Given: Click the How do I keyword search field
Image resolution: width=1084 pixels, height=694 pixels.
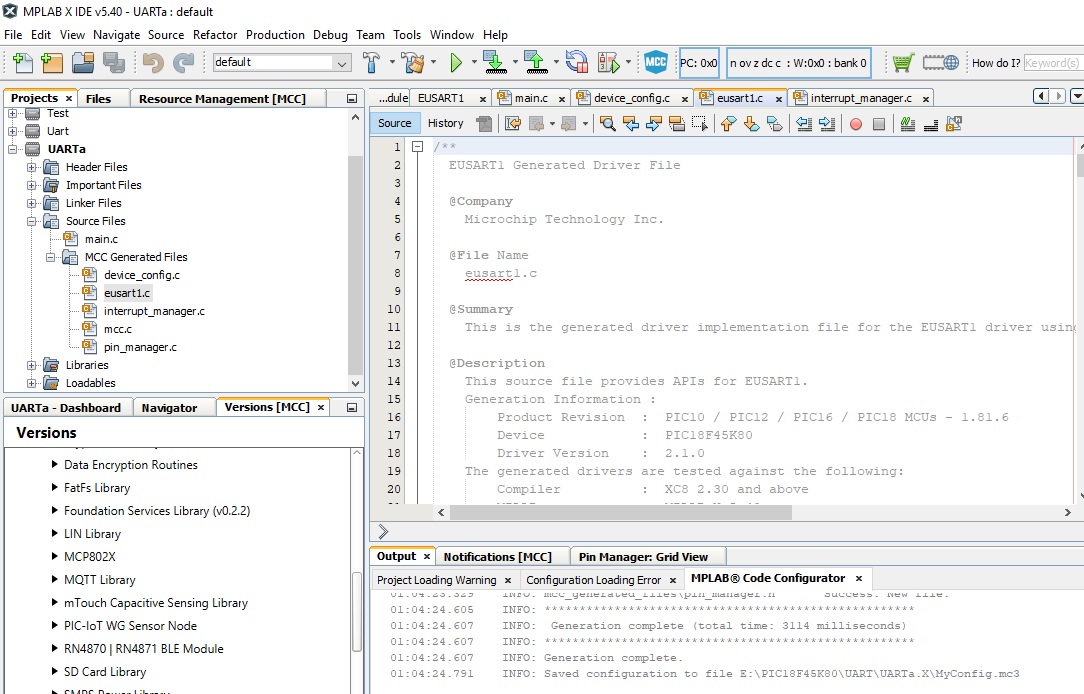Looking at the screenshot, I should pos(1052,63).
